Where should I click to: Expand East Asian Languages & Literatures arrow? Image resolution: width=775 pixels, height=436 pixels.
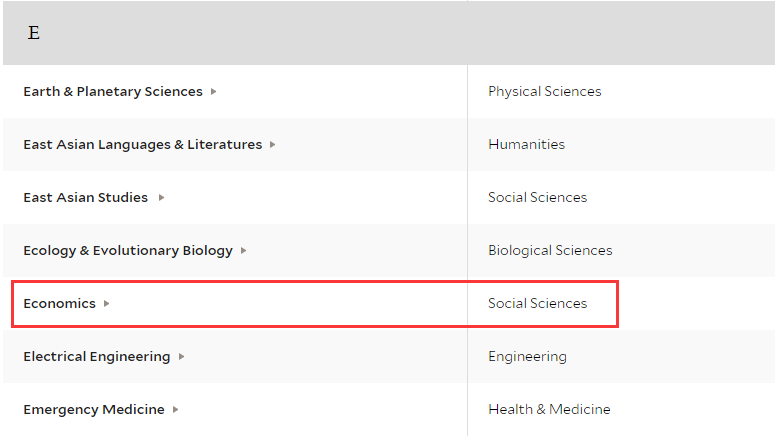point(272,145)
